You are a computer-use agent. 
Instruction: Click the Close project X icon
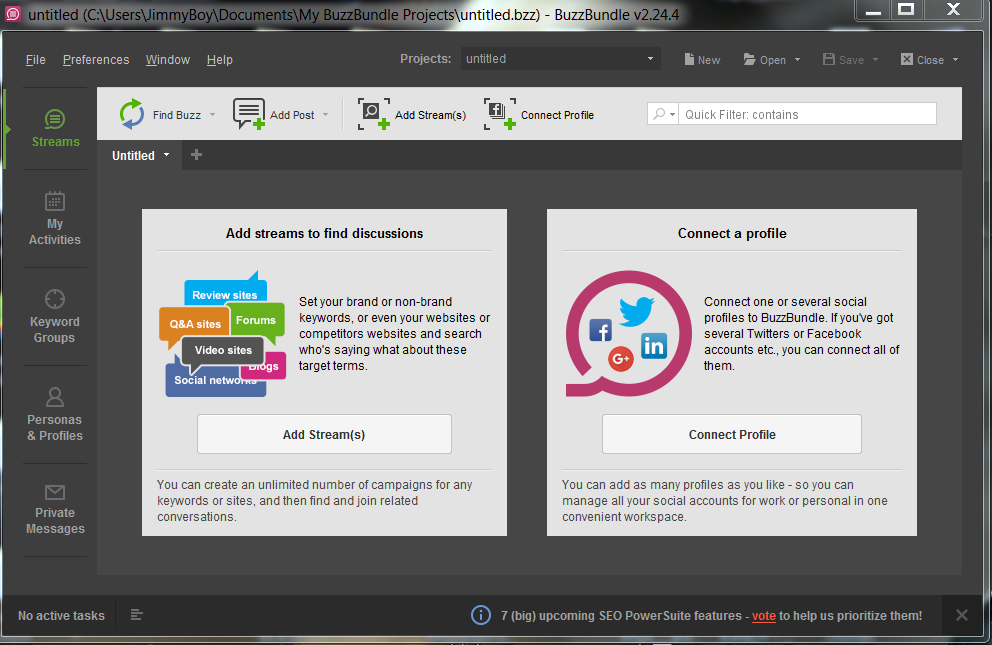[x=907, y=59]
